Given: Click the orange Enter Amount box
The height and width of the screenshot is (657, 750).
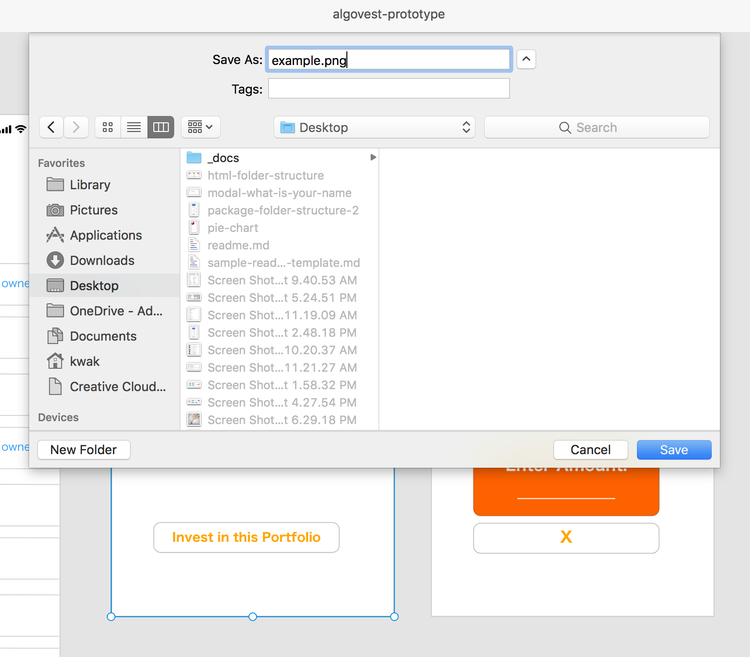Looking at the screenshot, I should pyautogui.click(x=566, y=492).
